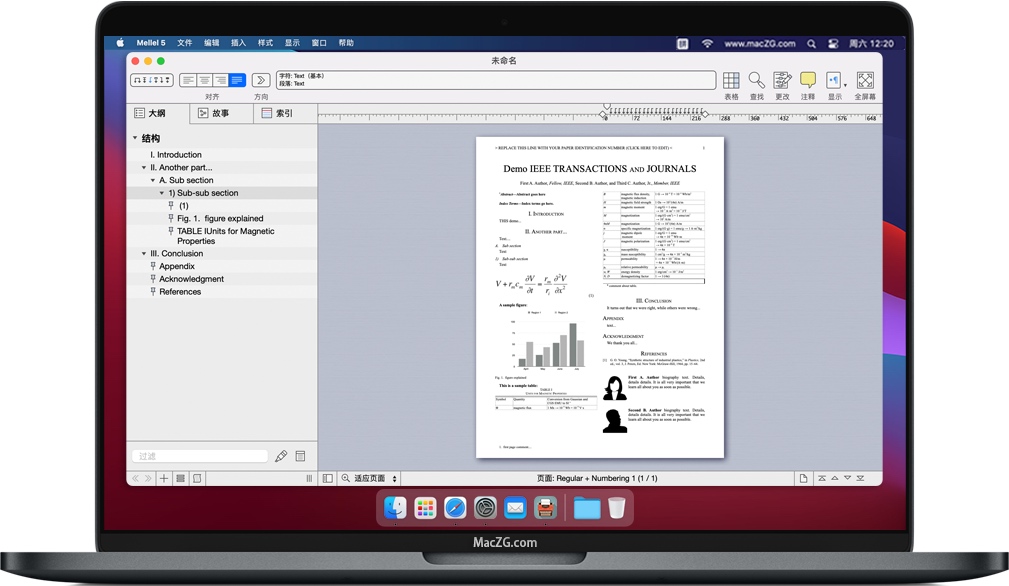
Task: Set text alignment to right
Action: point(221,80)
